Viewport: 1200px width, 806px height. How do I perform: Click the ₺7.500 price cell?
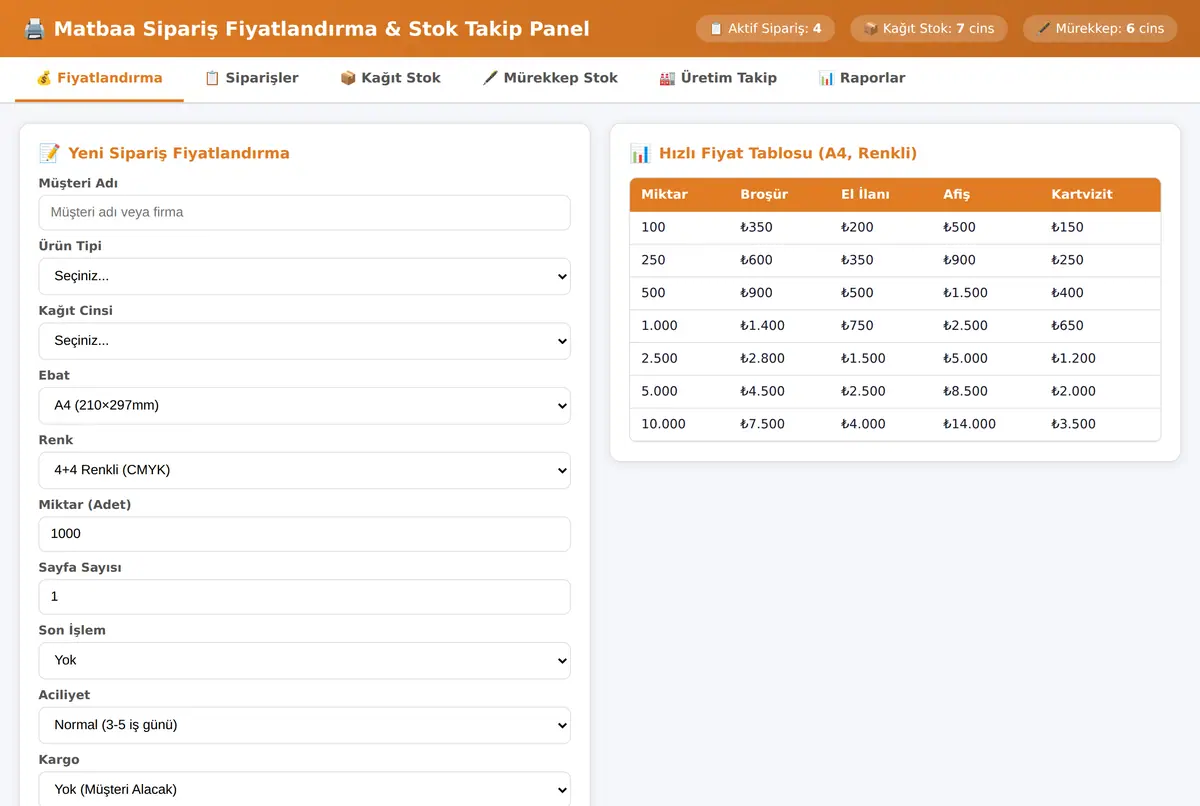coord(779,424)
